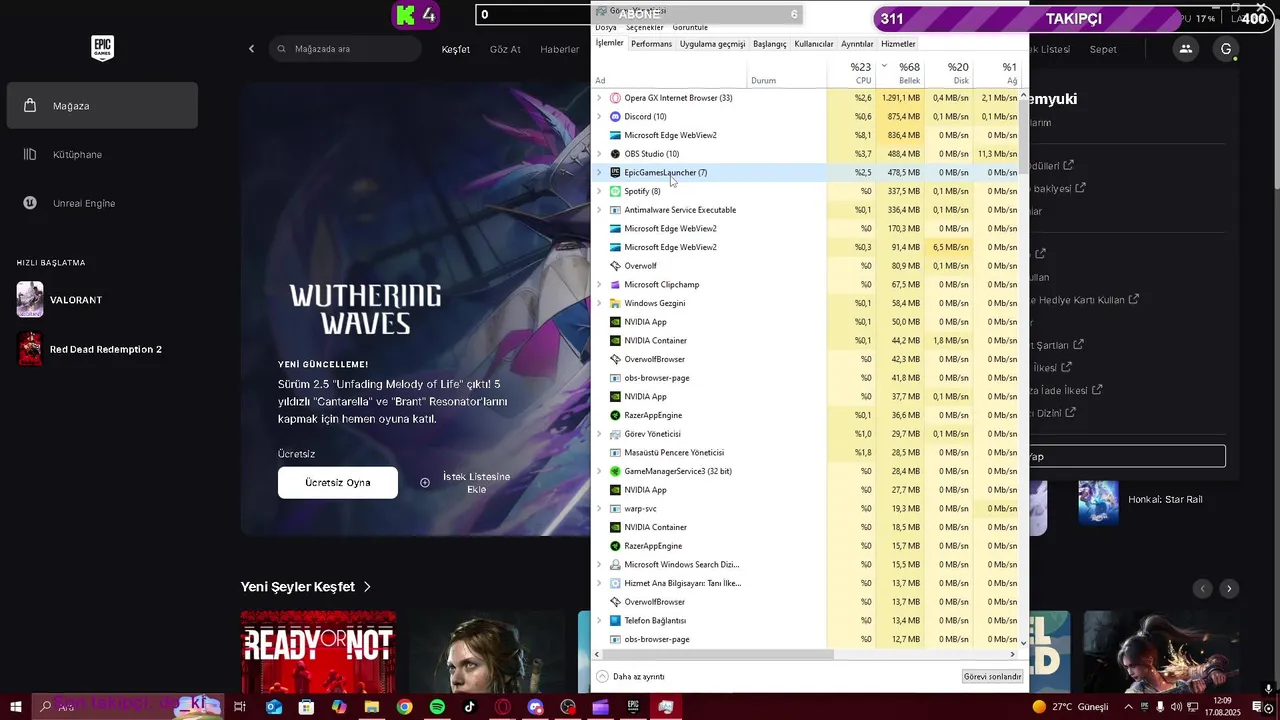This screenshot has height=720, width=1280.
Task: Open the Honkai: Star Rail entry
Action: point(1140,500)
